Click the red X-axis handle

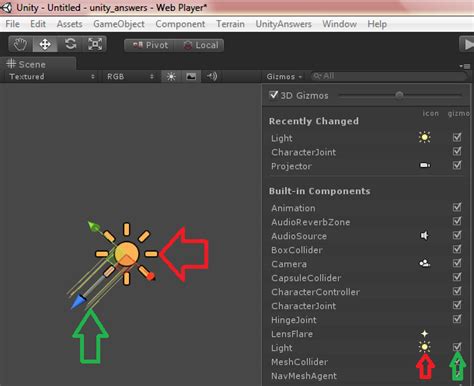150,276
